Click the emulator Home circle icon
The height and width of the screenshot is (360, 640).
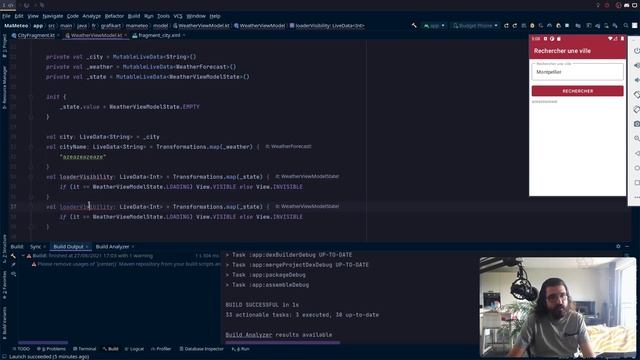click(x=636, y=168)
